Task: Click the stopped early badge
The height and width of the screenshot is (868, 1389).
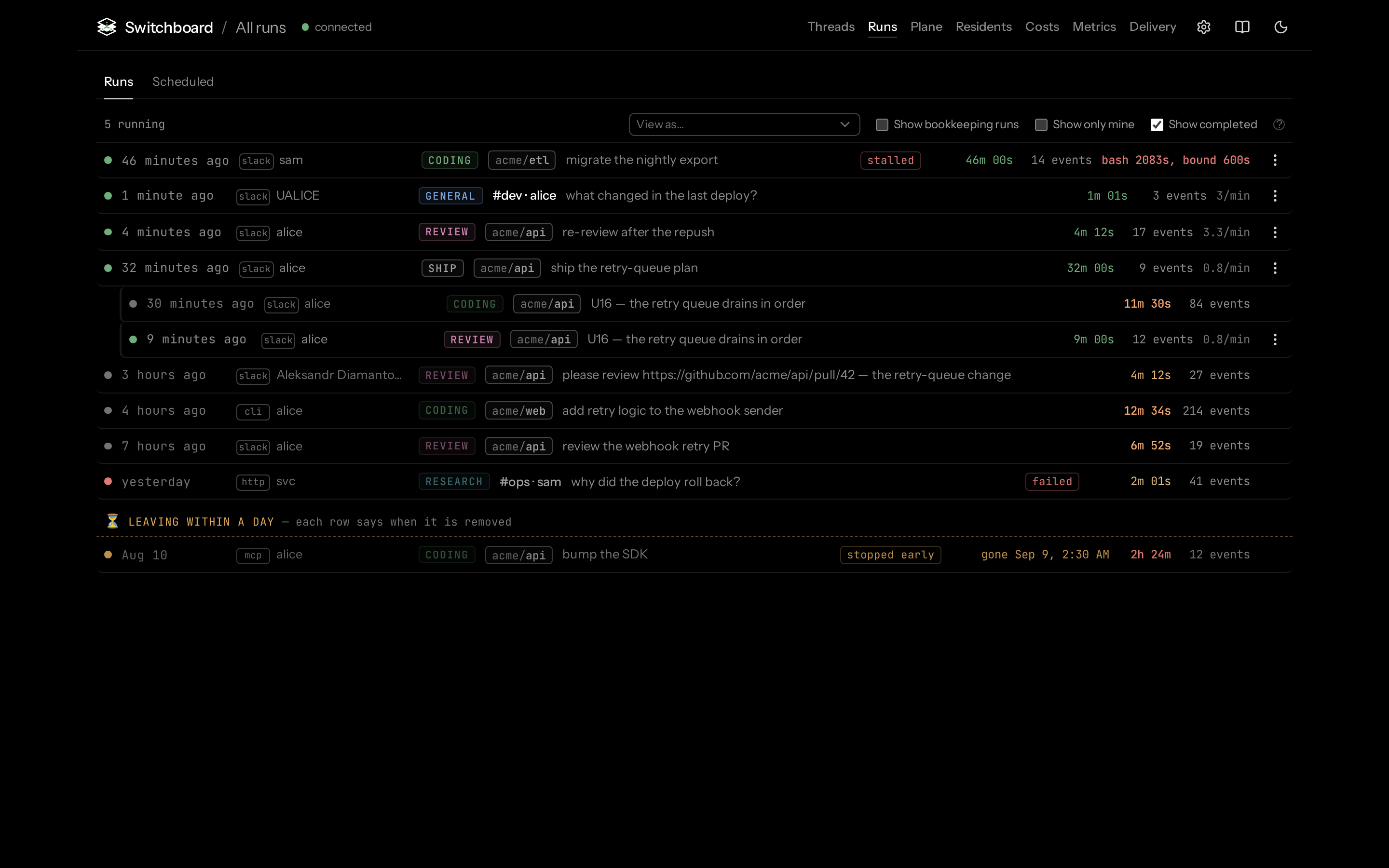Action: pyautogui.click(x=890, y=555)
